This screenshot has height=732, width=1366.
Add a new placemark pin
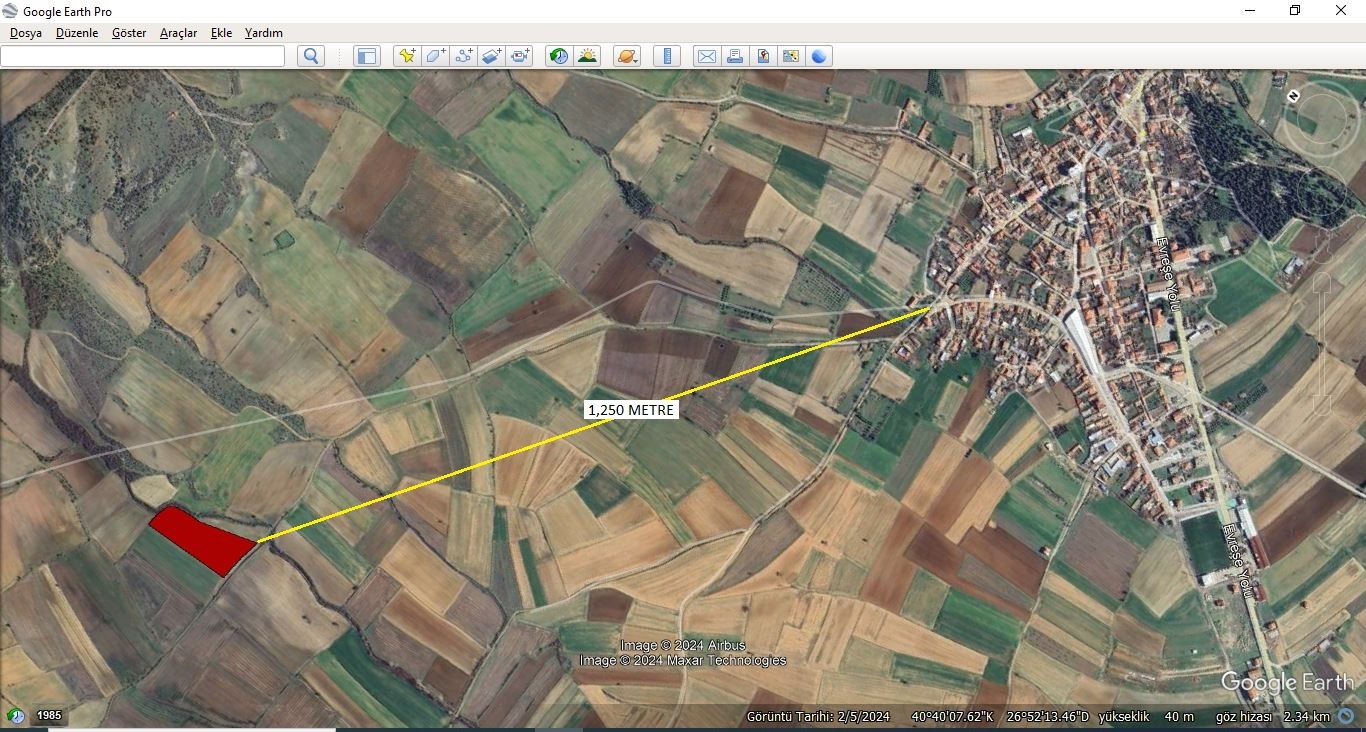pyautogui.click(x=406, y=56)
